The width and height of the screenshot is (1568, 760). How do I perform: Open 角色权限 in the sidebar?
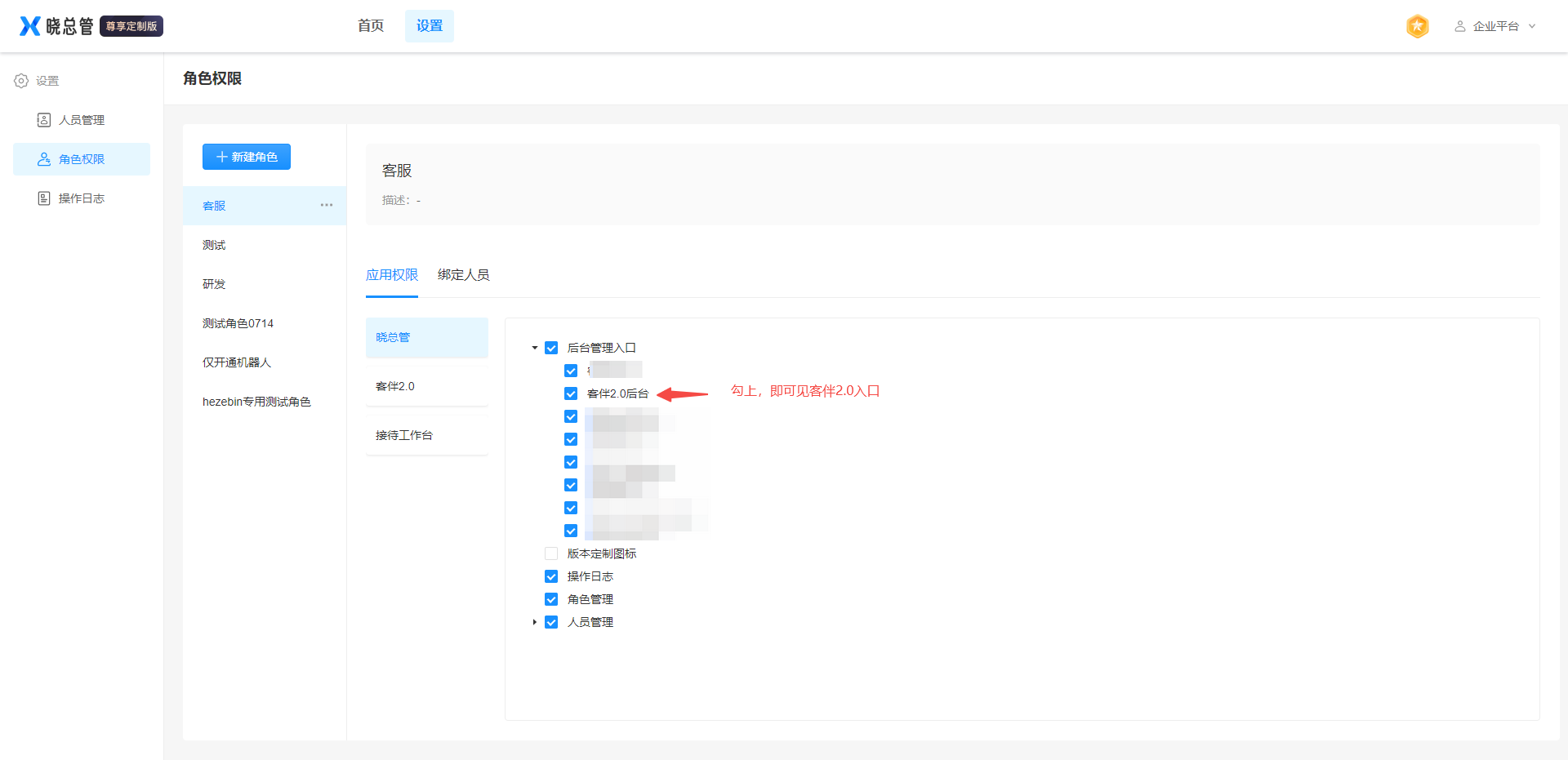click(x=82, y=159)
